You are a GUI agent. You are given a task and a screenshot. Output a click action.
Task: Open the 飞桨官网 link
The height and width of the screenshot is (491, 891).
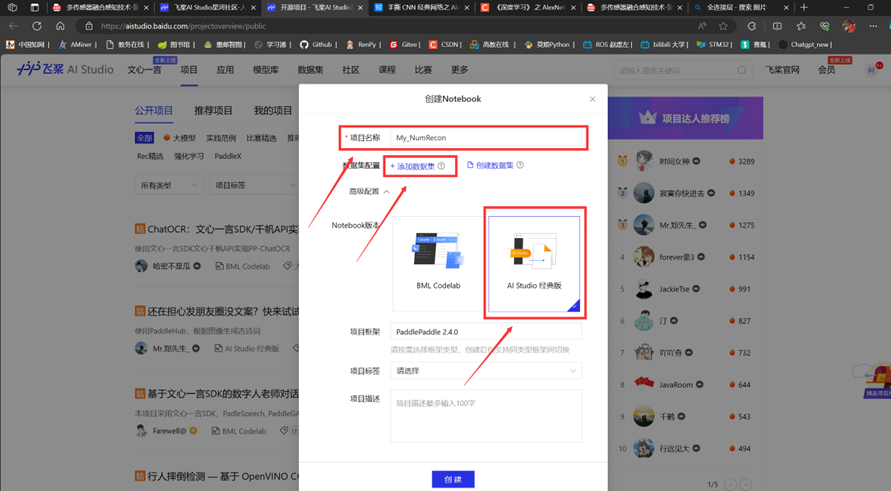click(x=782, y=70)
